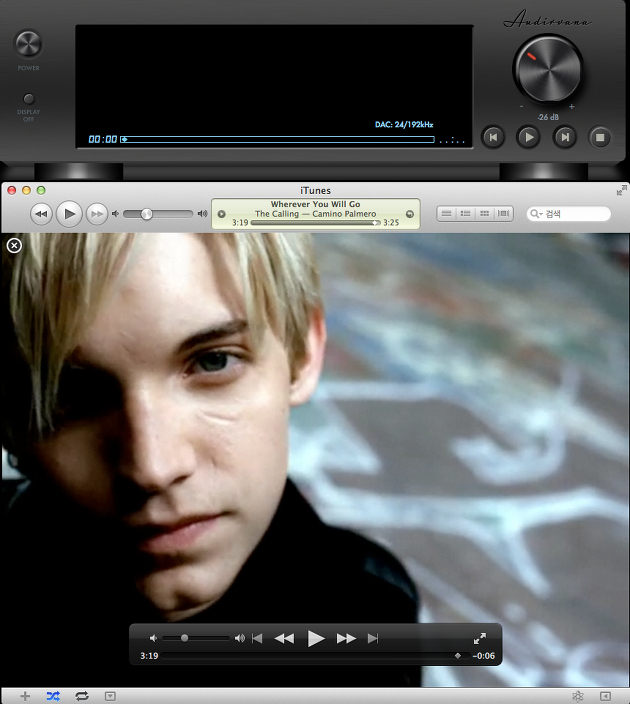
Task: Click iTunes toolbar play button
Action: 69,214
